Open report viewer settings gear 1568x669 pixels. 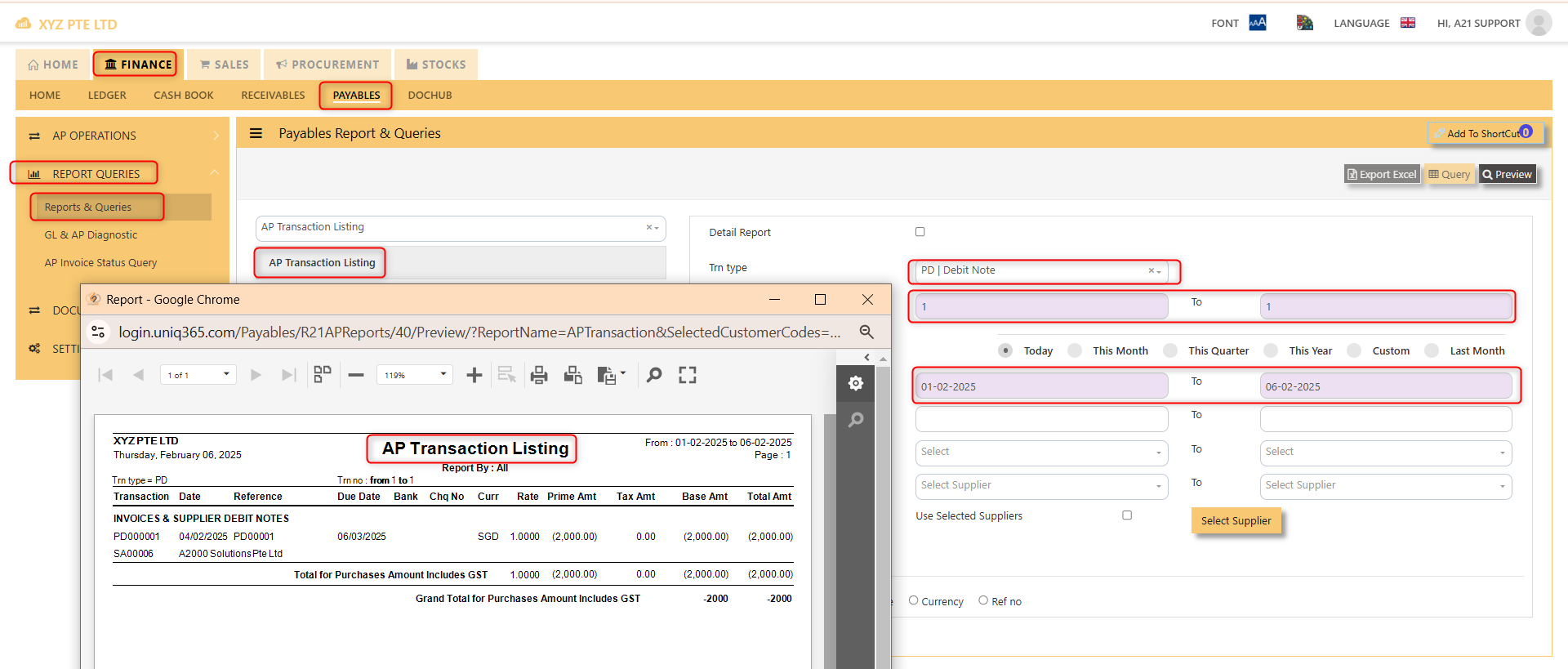[x=855, y=383]
